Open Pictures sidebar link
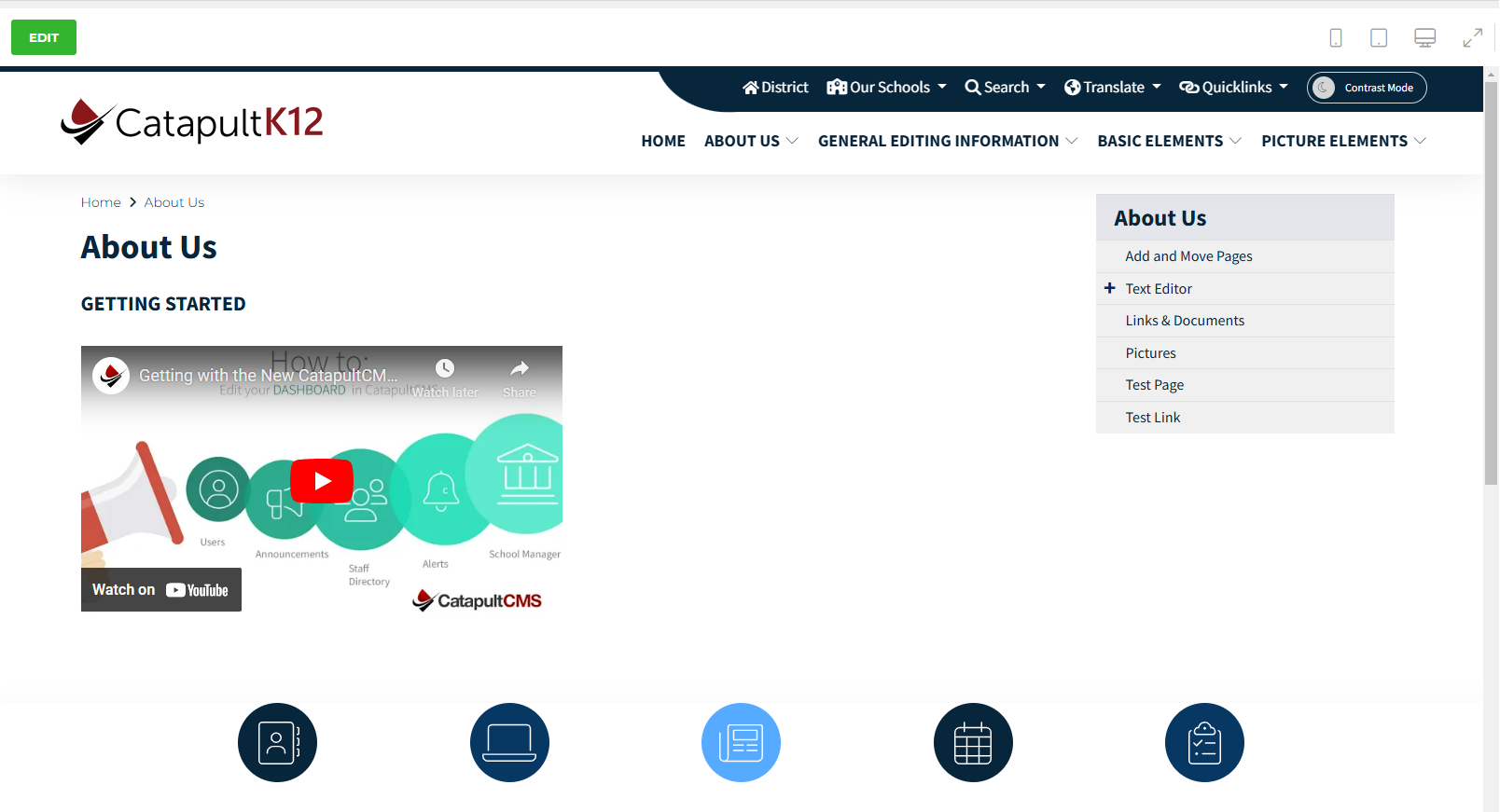1500x812 pixels. (1150, 353)
